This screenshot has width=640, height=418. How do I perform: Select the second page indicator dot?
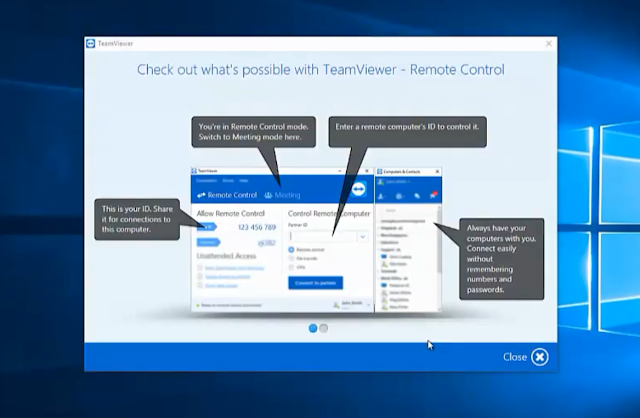324,328
